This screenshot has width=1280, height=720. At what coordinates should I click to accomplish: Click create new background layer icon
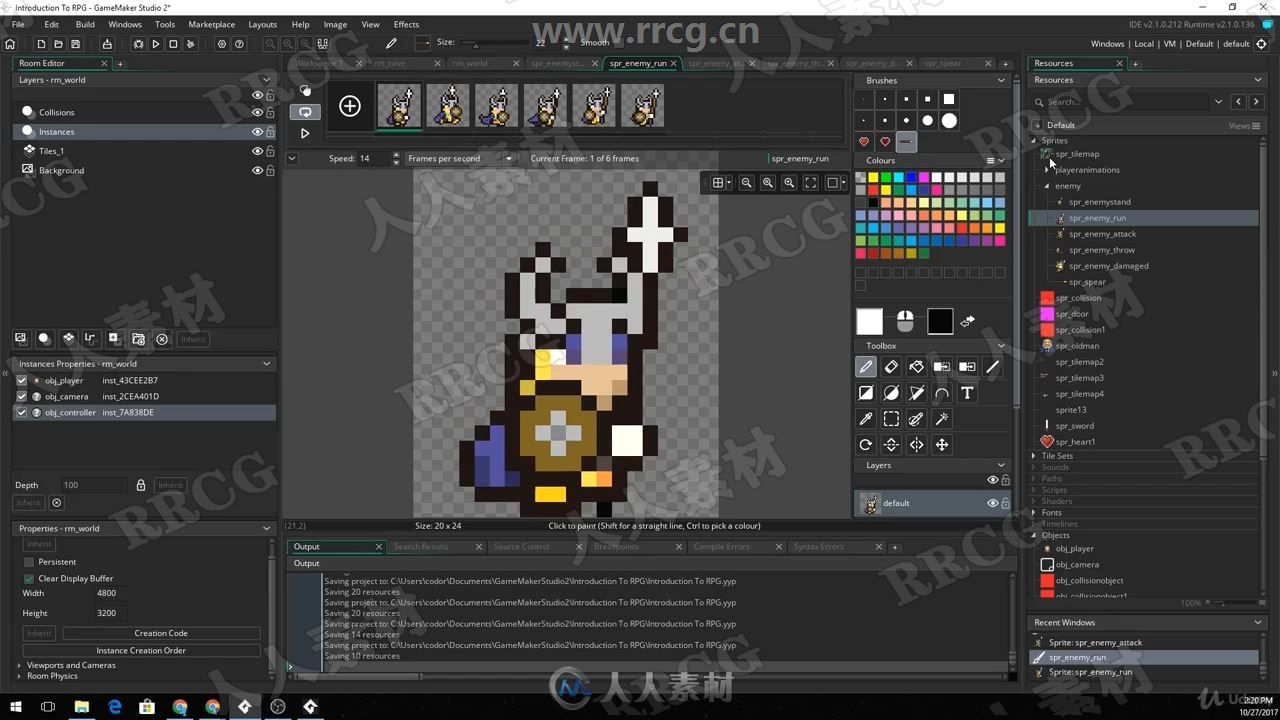(20, 339)
